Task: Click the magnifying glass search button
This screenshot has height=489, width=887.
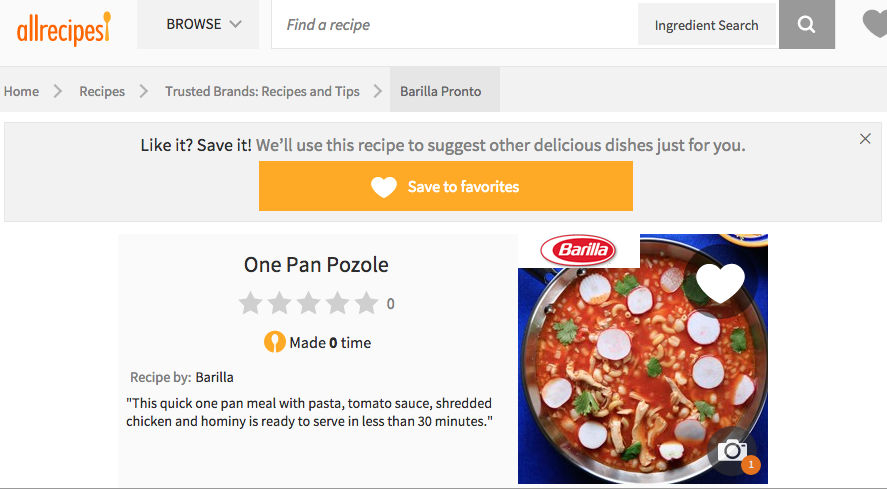Action: point(807,25)
